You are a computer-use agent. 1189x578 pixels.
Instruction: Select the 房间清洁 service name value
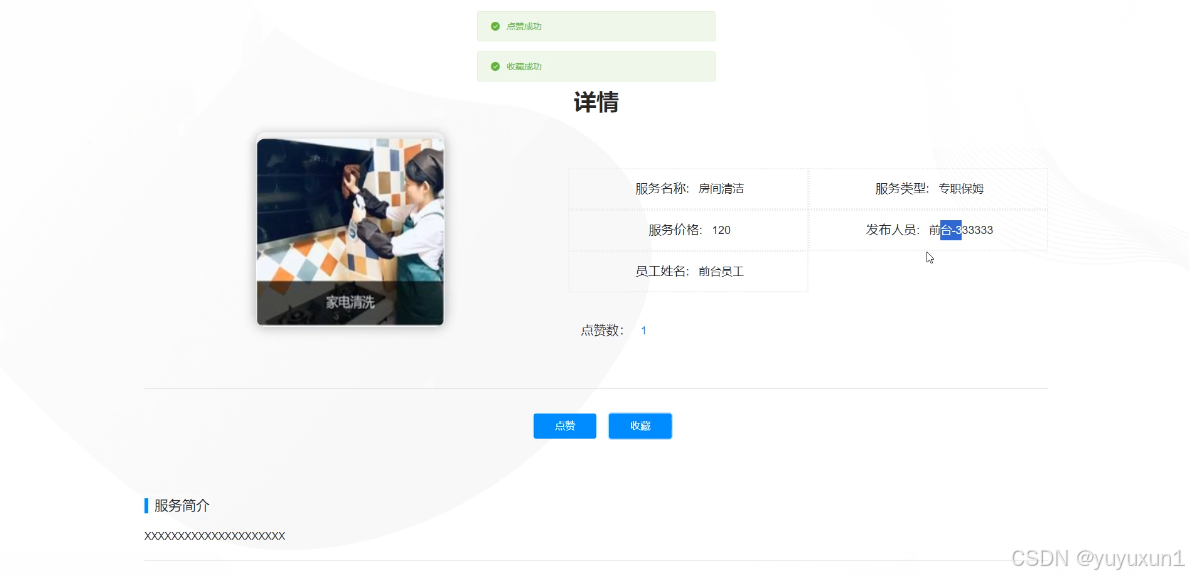[721, 189]
